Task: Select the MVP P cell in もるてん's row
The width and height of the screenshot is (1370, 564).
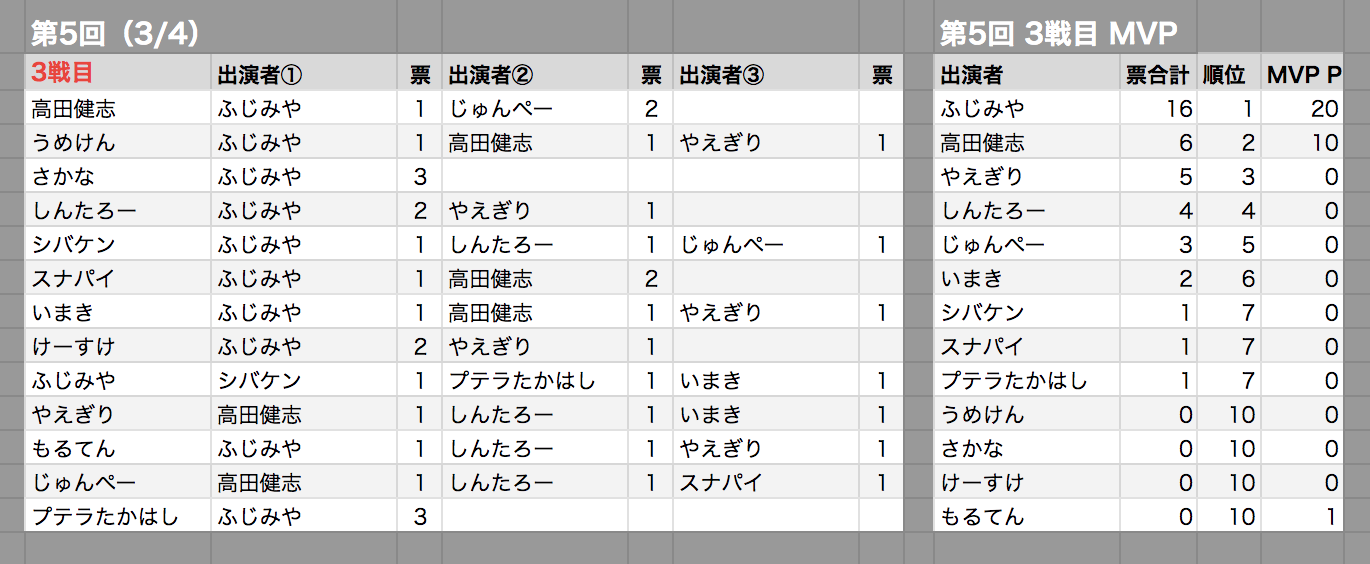Action: pos(1302,516)
